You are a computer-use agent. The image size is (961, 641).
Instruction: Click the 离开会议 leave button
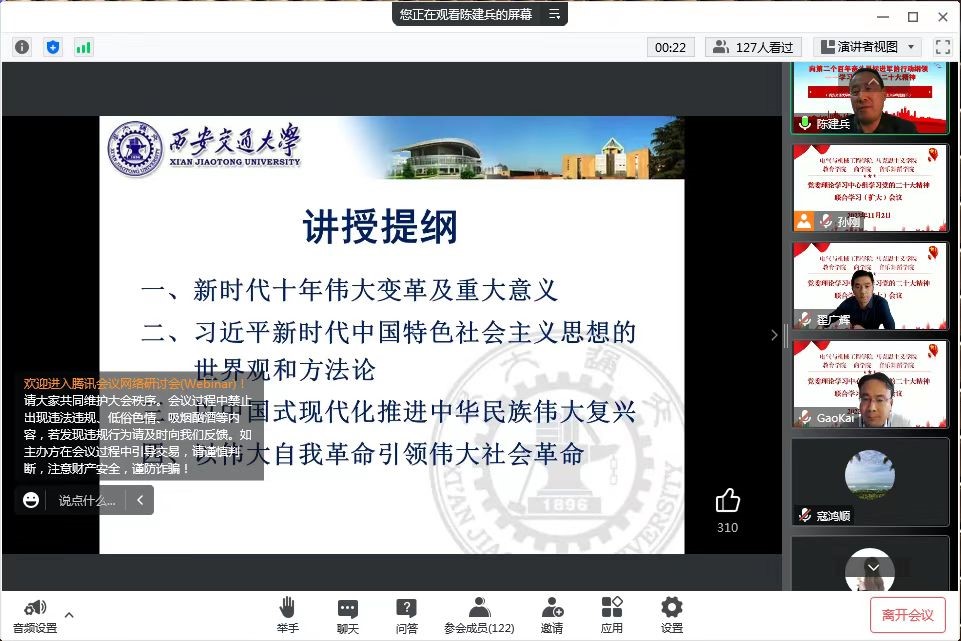(x=907, y=614)
